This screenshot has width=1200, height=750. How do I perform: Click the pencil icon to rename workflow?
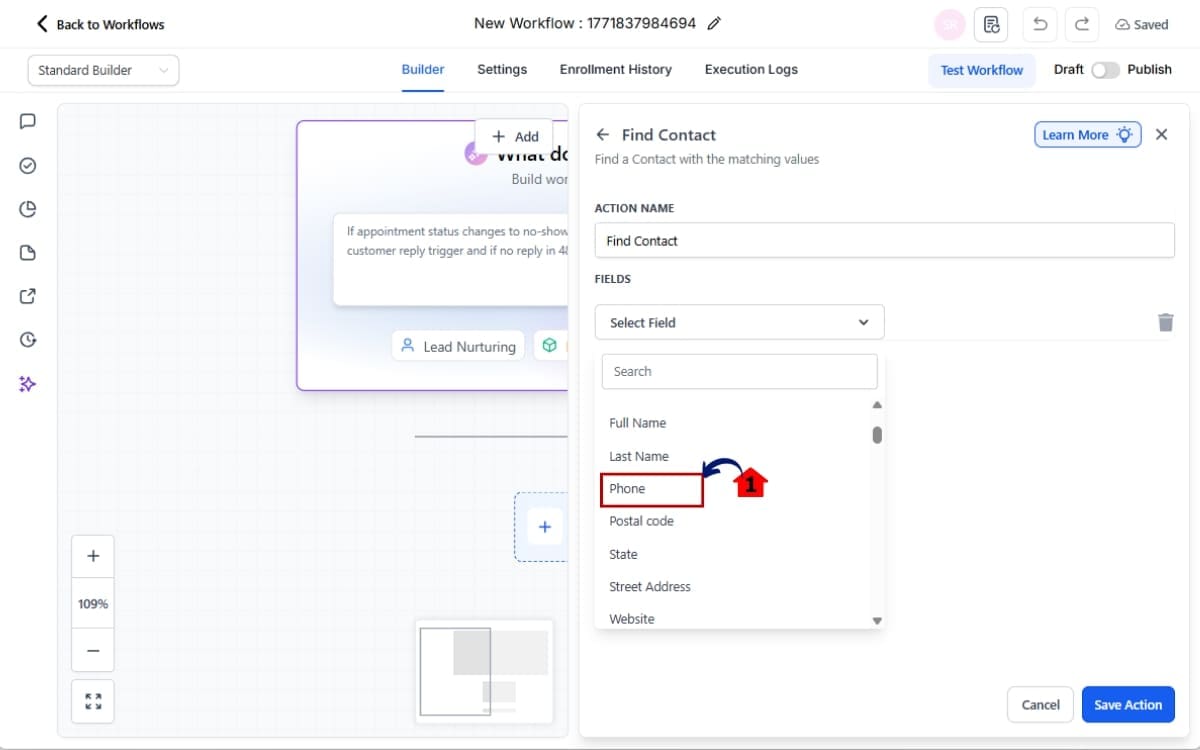[x=714, y=24]
